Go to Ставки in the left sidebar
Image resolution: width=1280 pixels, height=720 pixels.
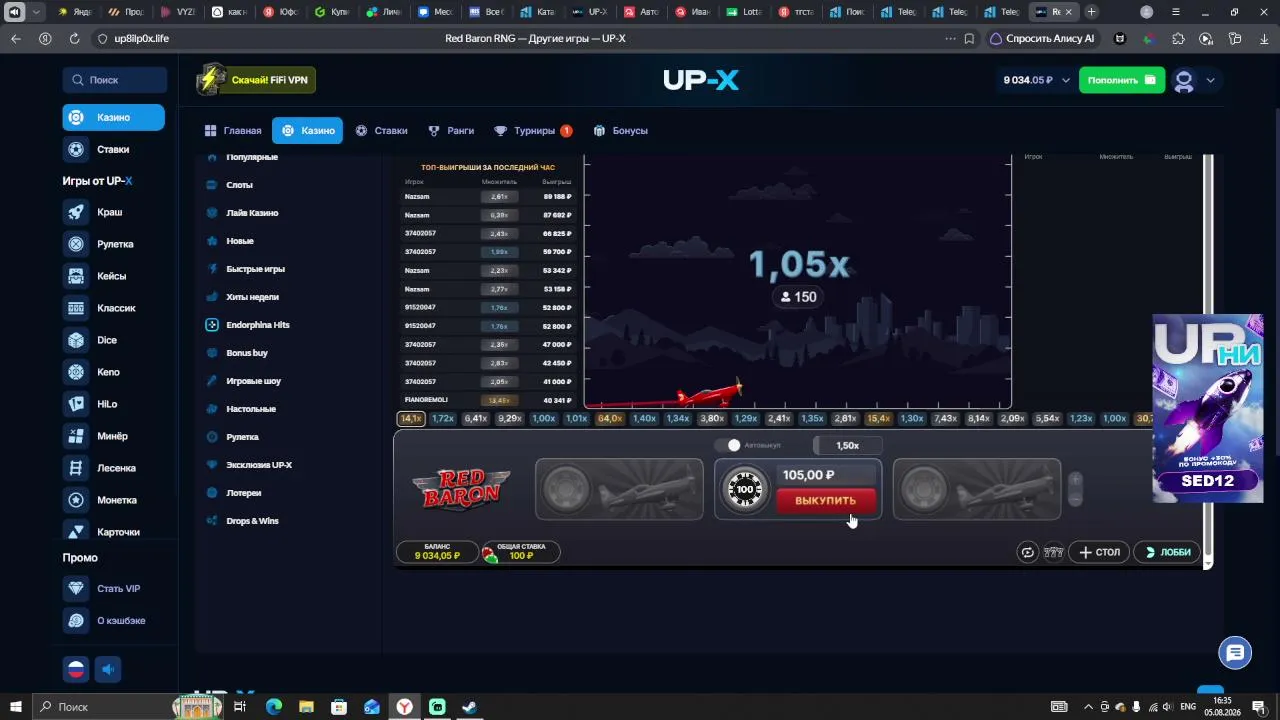pyautogui.click(x=113, y=149)
